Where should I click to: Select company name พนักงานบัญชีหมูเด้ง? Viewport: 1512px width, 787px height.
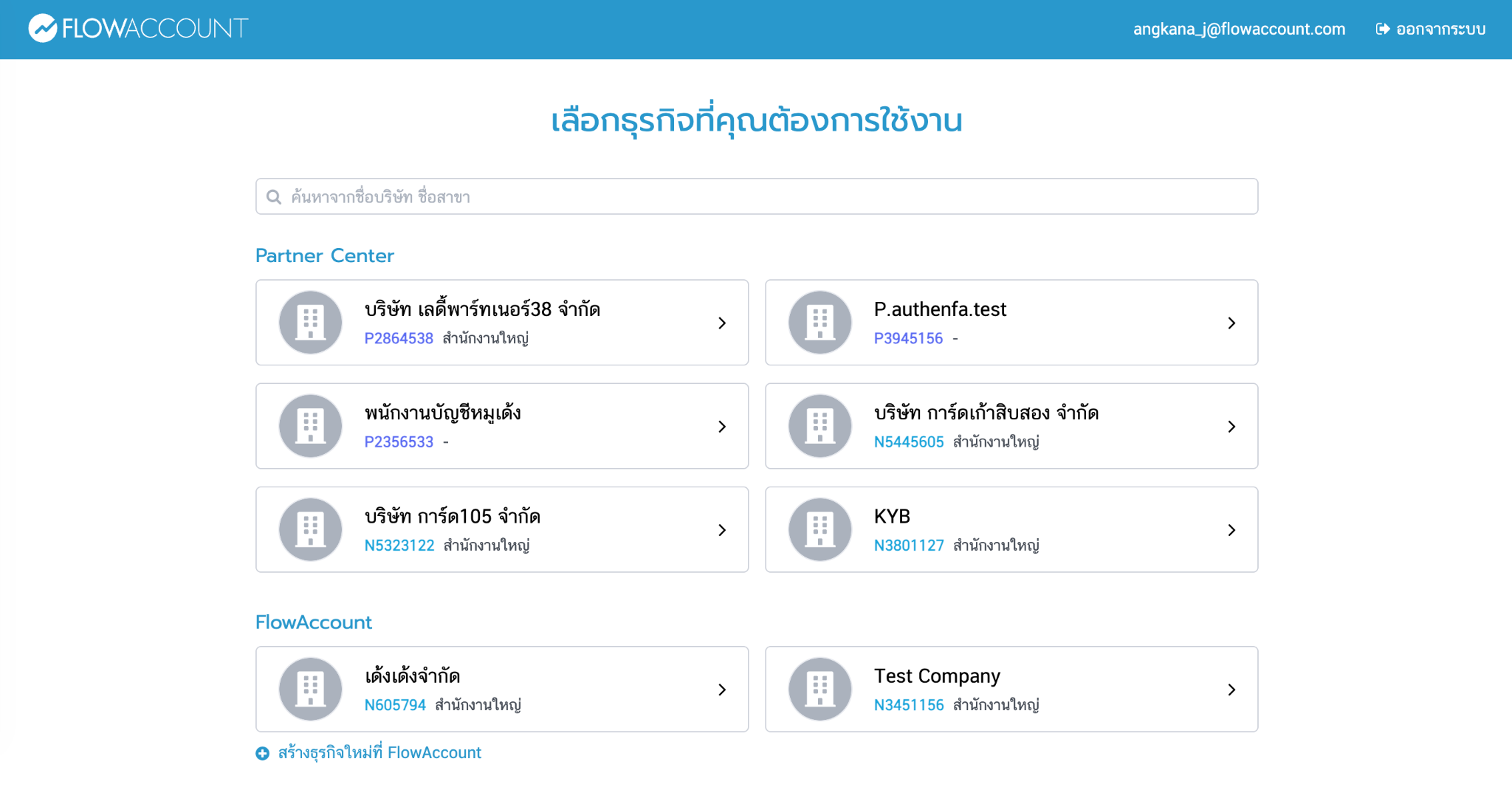(x=443, y=413)
